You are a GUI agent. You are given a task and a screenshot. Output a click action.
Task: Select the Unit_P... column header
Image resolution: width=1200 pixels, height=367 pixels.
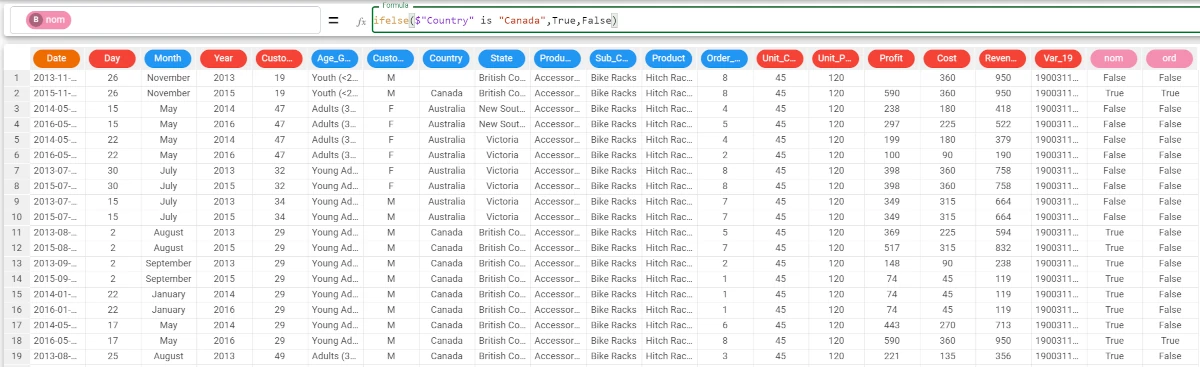coord(836,58)
